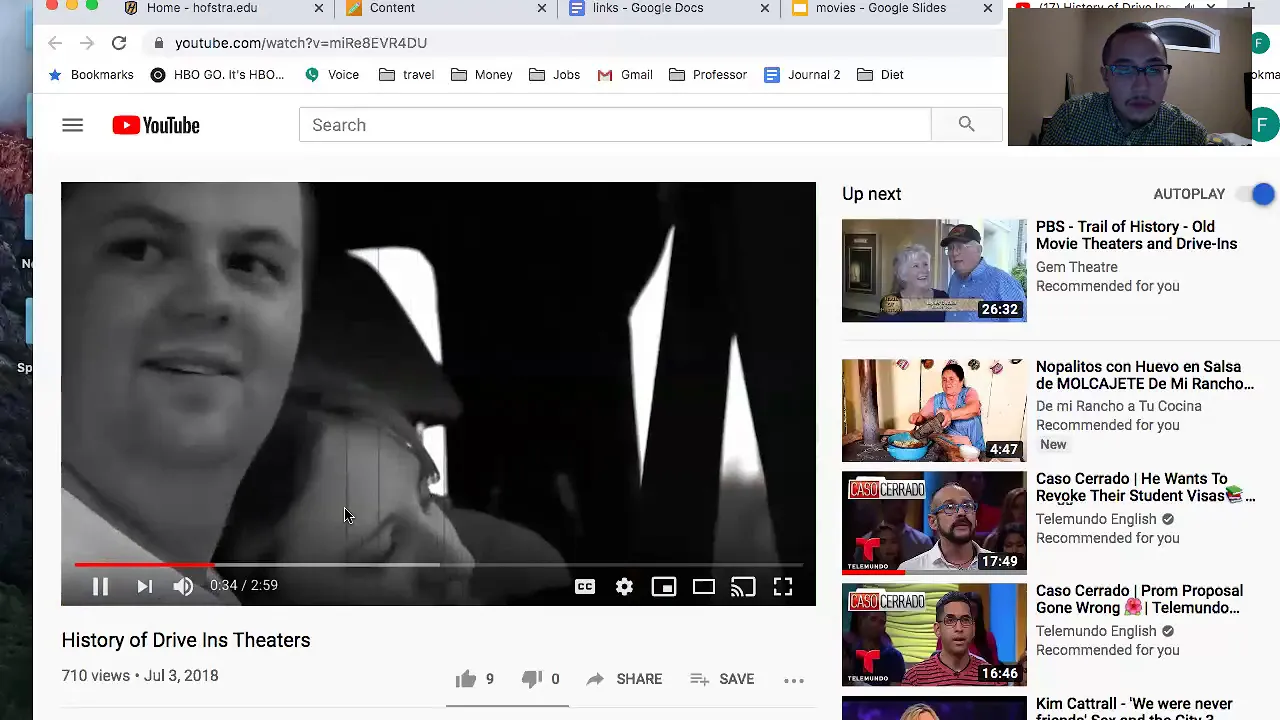This screenshot has height=720, width=1280.
Task: Close the Content tab
Action: 542,8
